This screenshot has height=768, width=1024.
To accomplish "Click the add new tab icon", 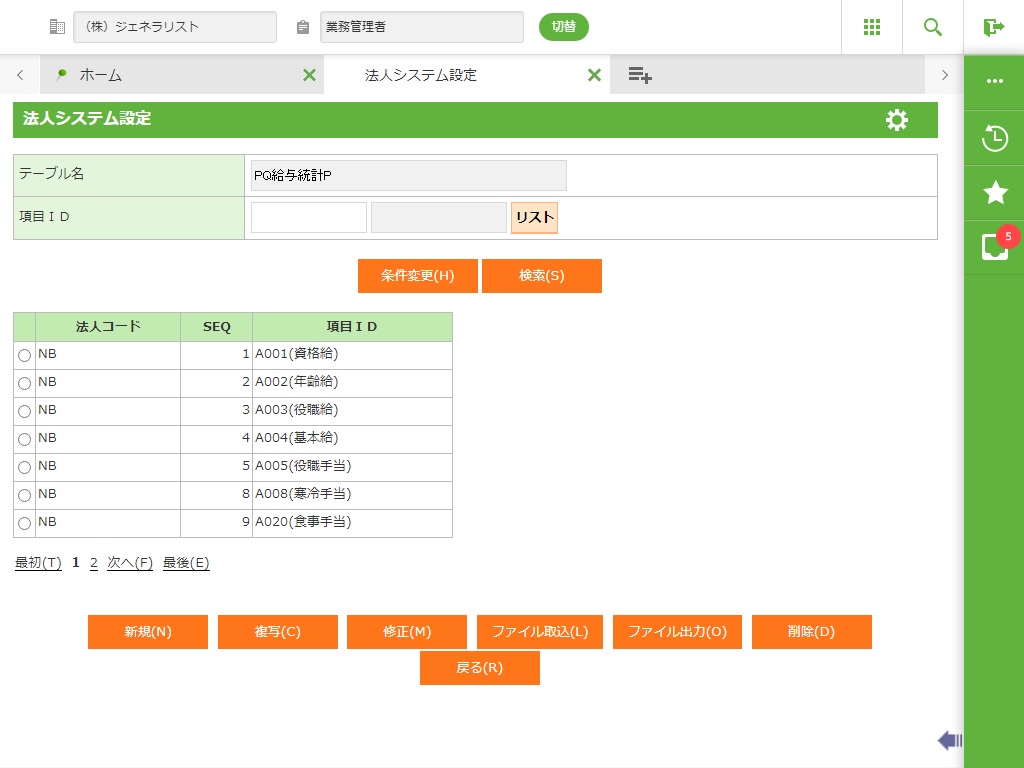I will point(640,75).
